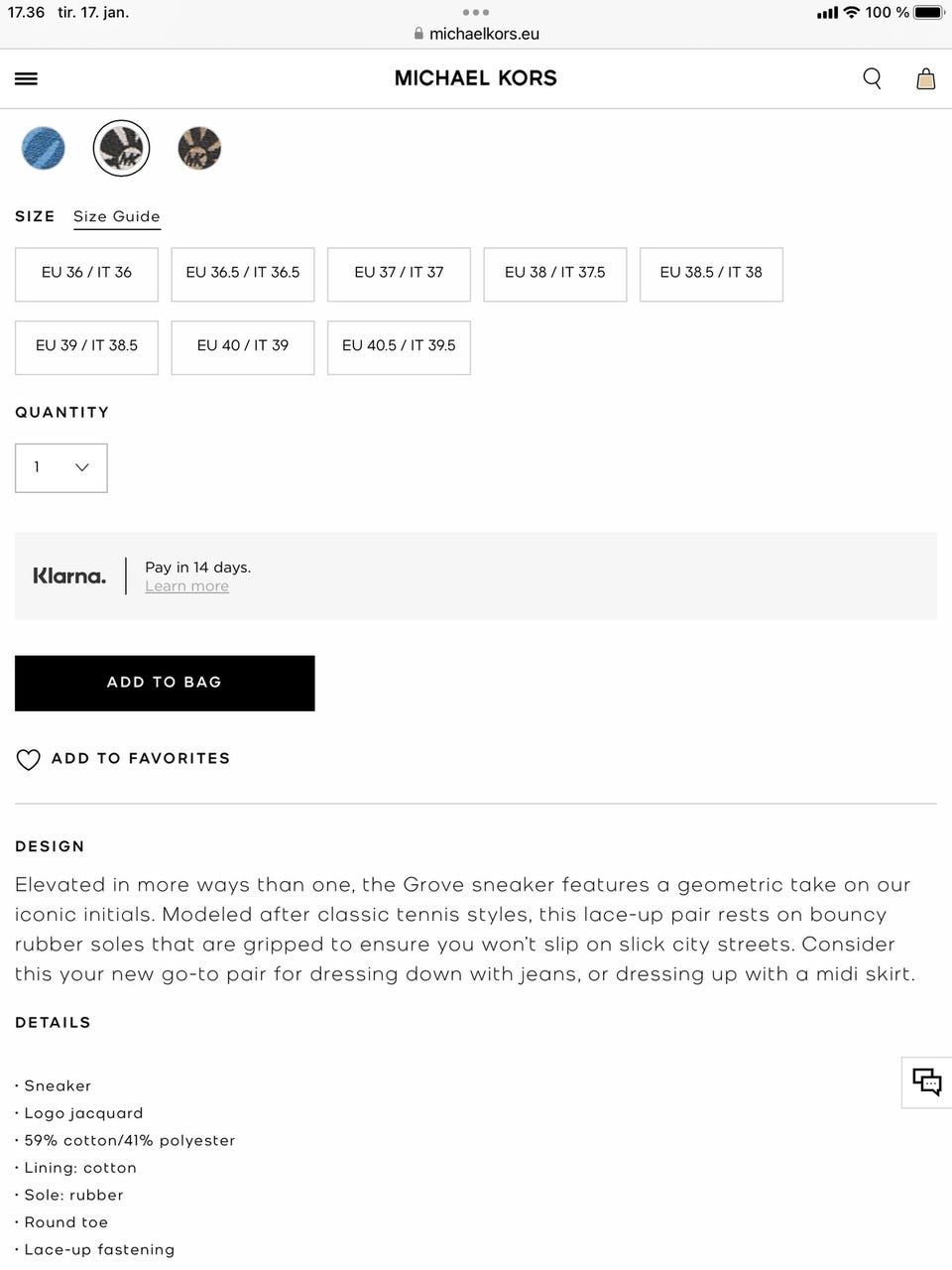Open the Size Guide link

tap(116, 216)
